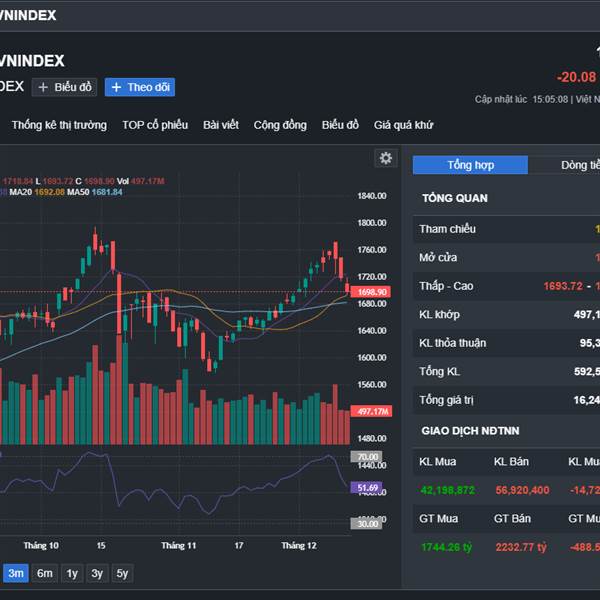Click the 497.17M volume label

click(372, 411)
